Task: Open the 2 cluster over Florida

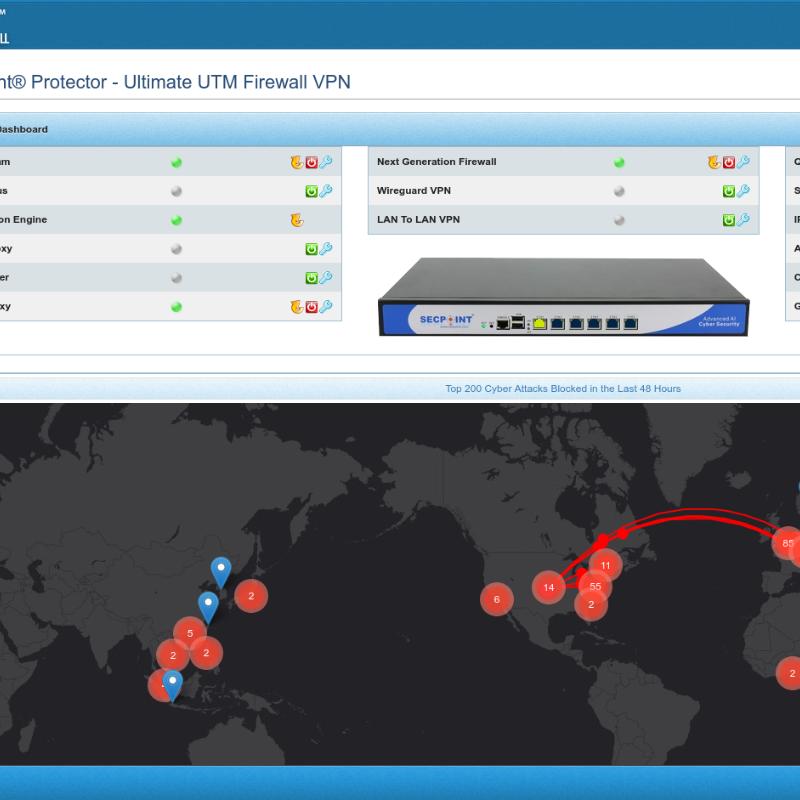Action: (591, 605)
